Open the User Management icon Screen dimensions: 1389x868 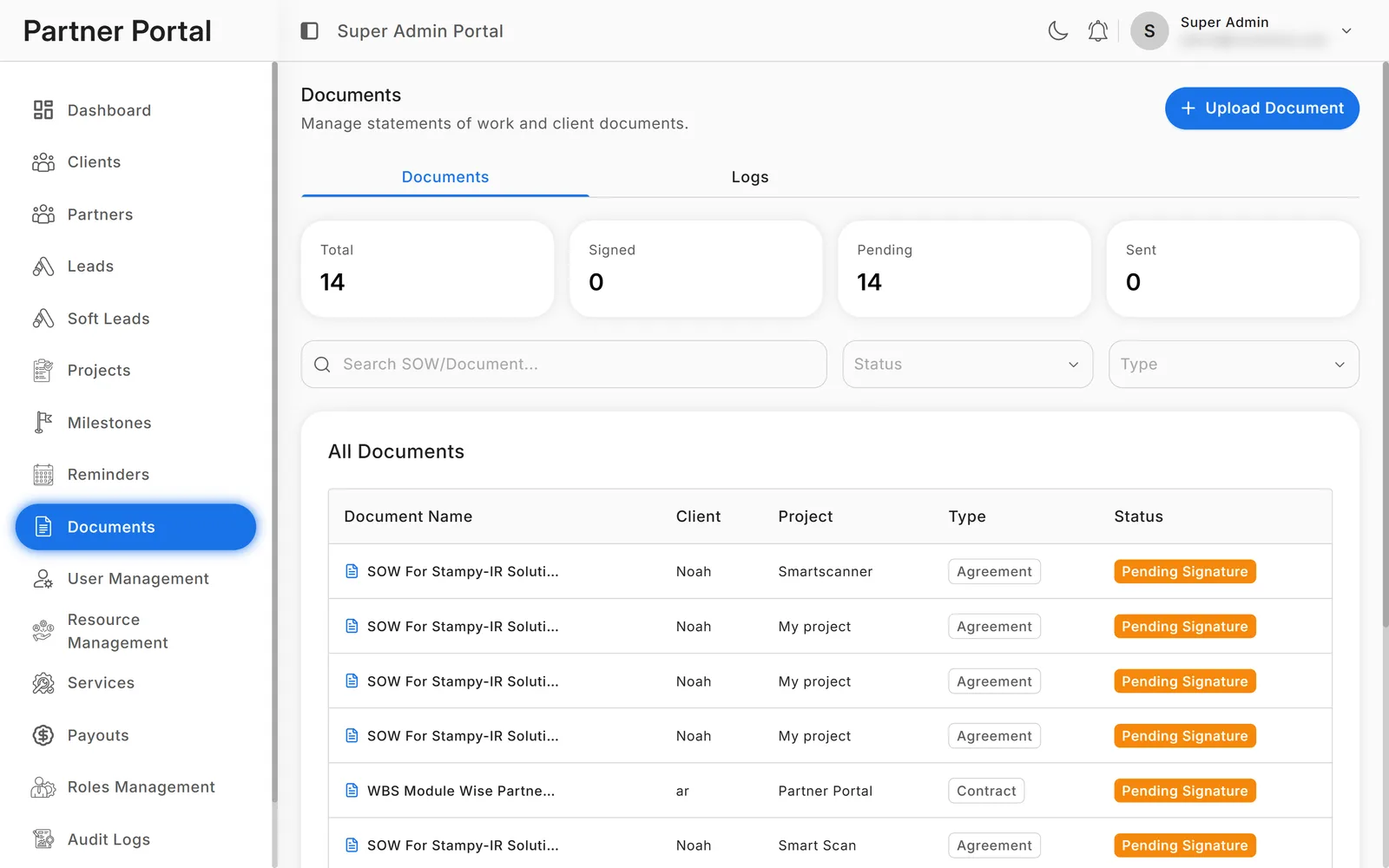coord(43,579)
